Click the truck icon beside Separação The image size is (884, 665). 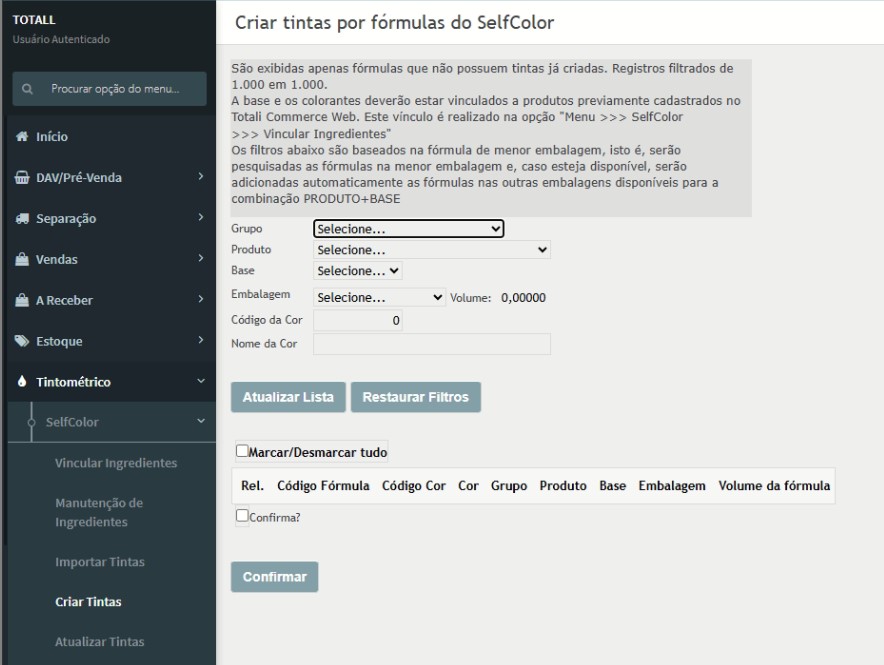tap(22, 219)
